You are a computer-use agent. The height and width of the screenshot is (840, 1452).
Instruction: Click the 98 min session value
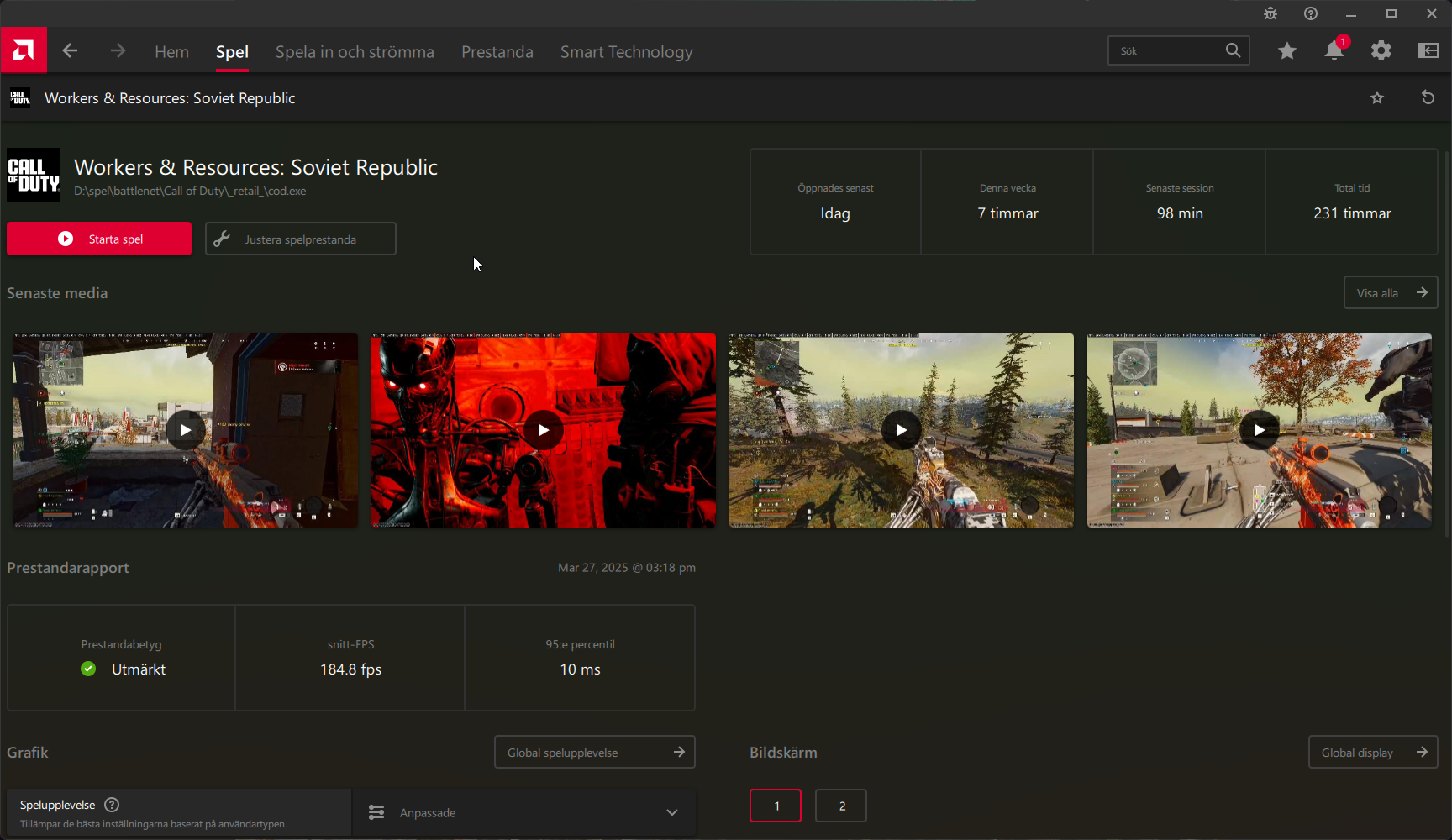pos(1180,213)
